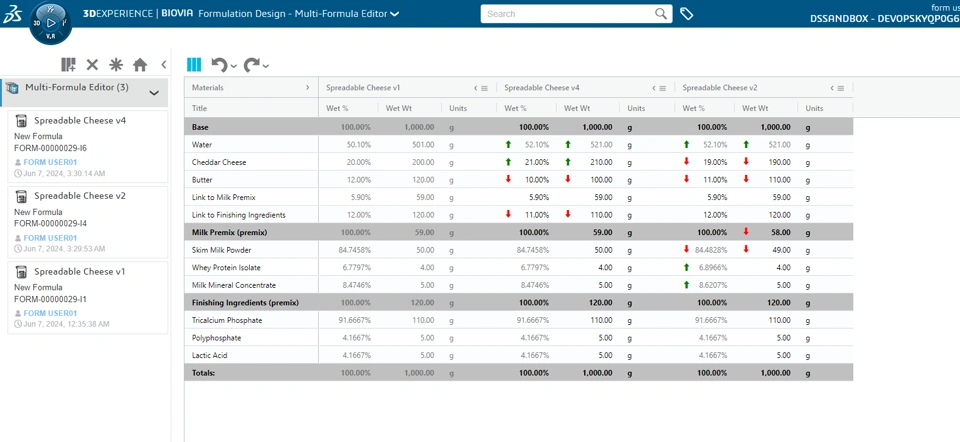Click the add column grid icon
Screen dimensions: 960x442
point(68,64)
